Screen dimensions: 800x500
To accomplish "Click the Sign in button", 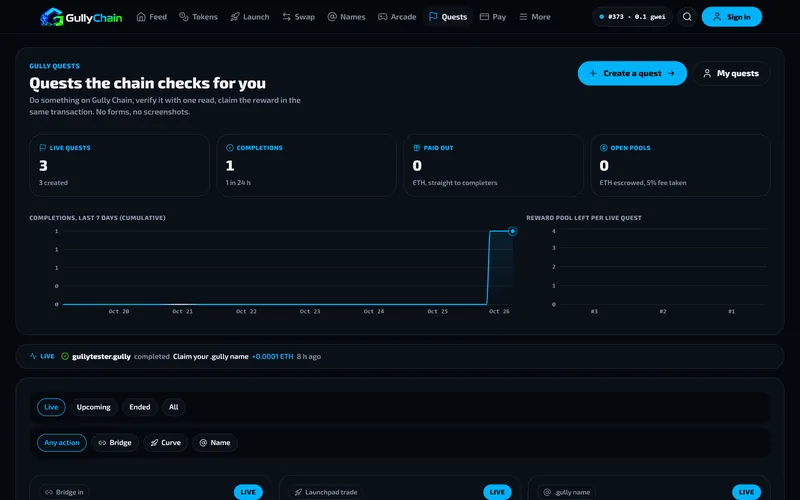I will click(x=732, y=17).
